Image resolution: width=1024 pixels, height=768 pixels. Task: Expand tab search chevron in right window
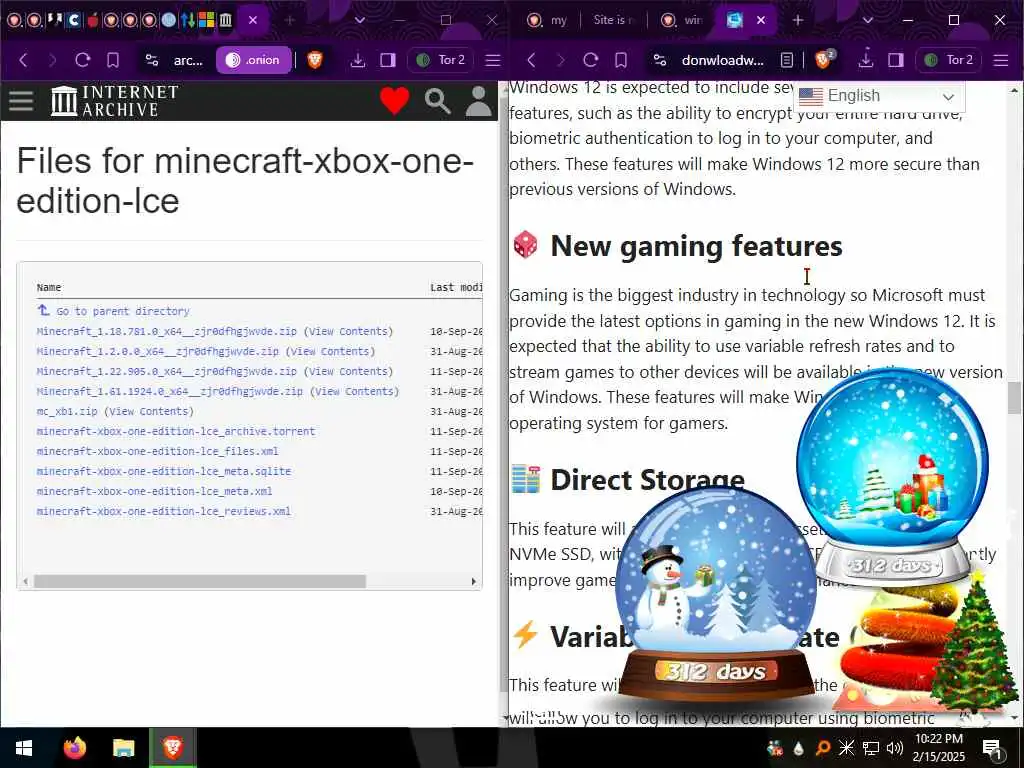pos(867,20)
